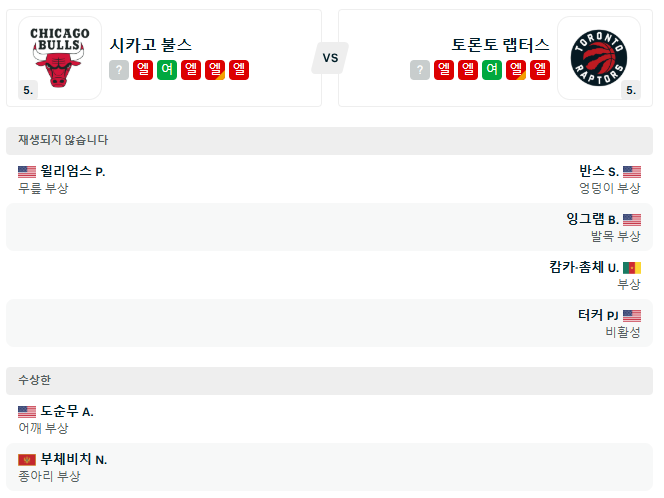Screen dimensions: 664x498
Task: Click the Bulls' first red 엘 form badge
Action: [x=143, y=70]
